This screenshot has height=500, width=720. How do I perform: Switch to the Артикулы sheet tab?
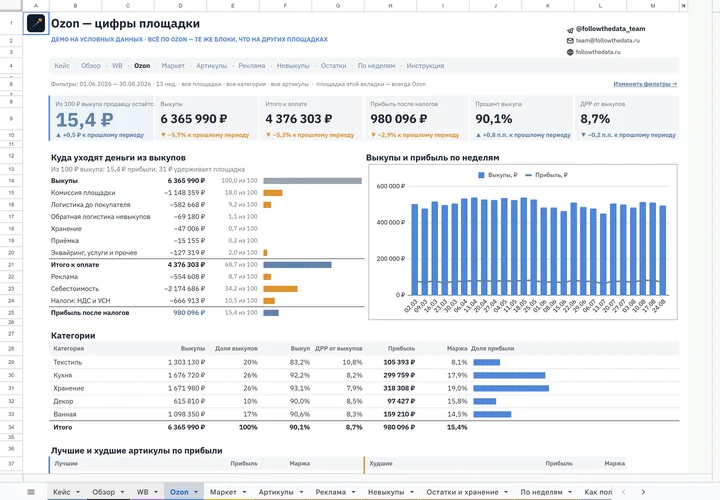coord(276,492)
